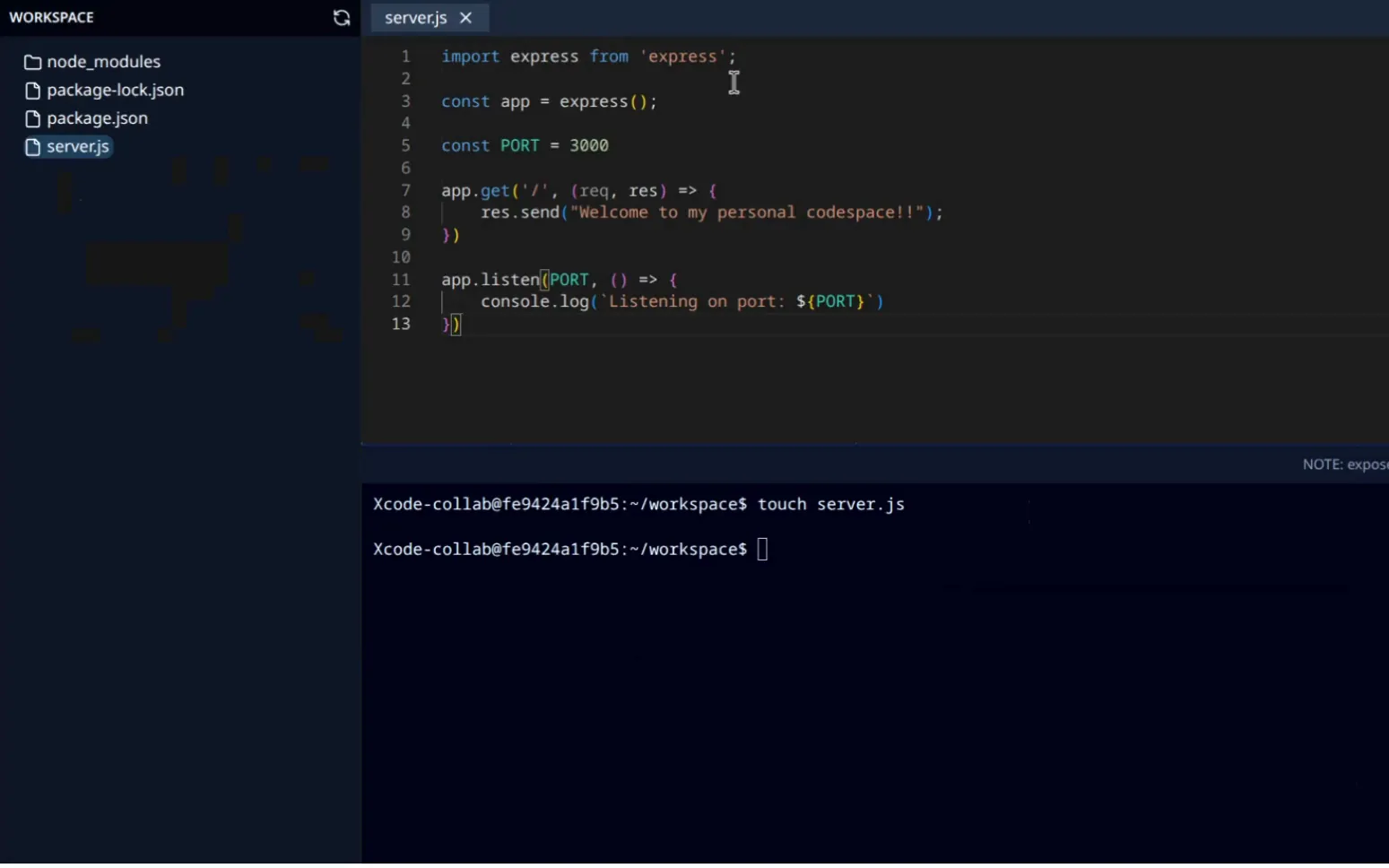Screen dimensions: 1389x868
Task: Click the file icon beside server.js
Action: coord(33,147)
